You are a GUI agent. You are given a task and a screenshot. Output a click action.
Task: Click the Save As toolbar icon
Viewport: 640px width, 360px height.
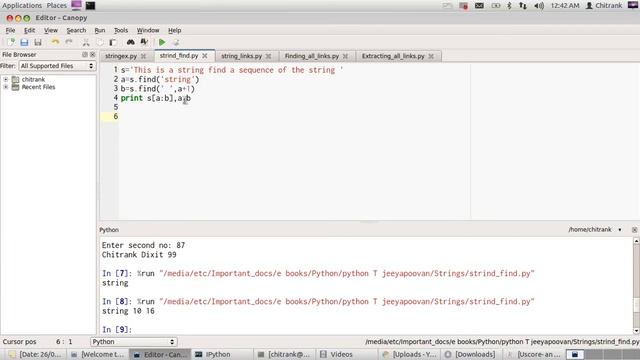(x=38, y=42)
